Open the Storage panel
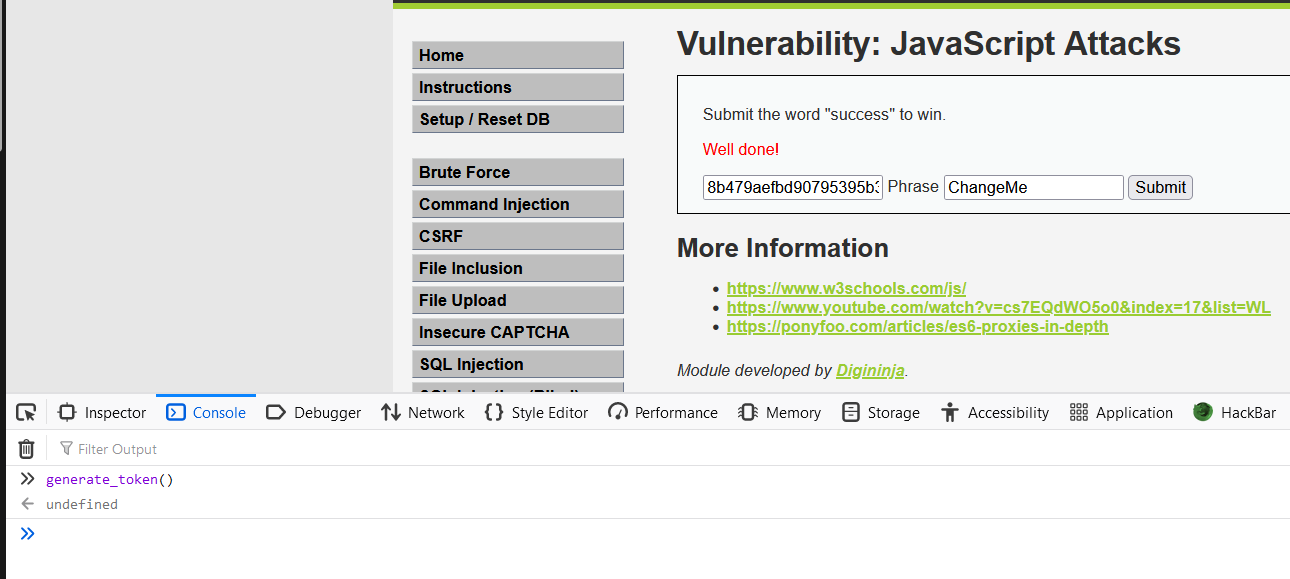 pos(881,412)
